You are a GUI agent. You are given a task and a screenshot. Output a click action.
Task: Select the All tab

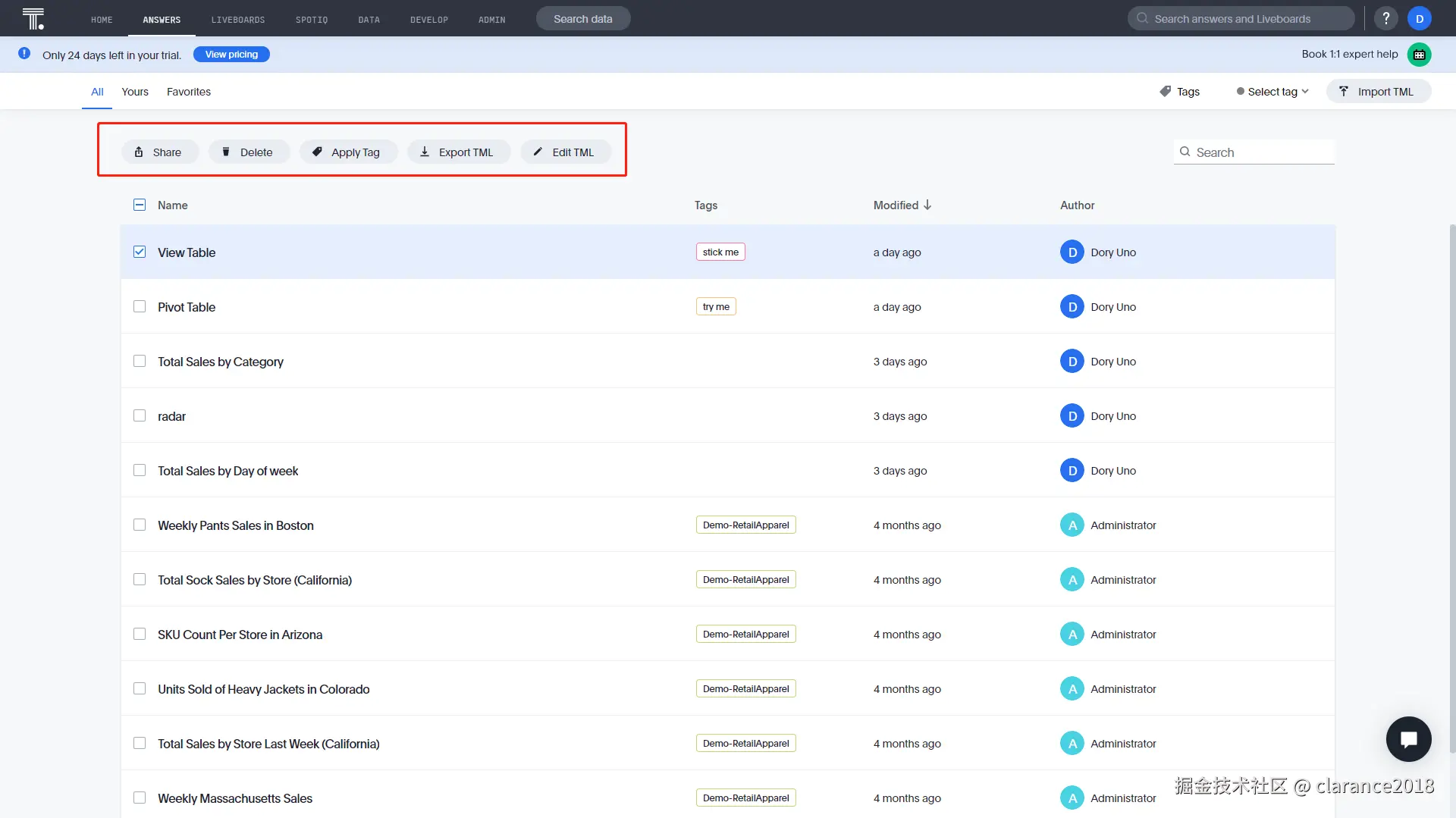[x=97, y=92]
